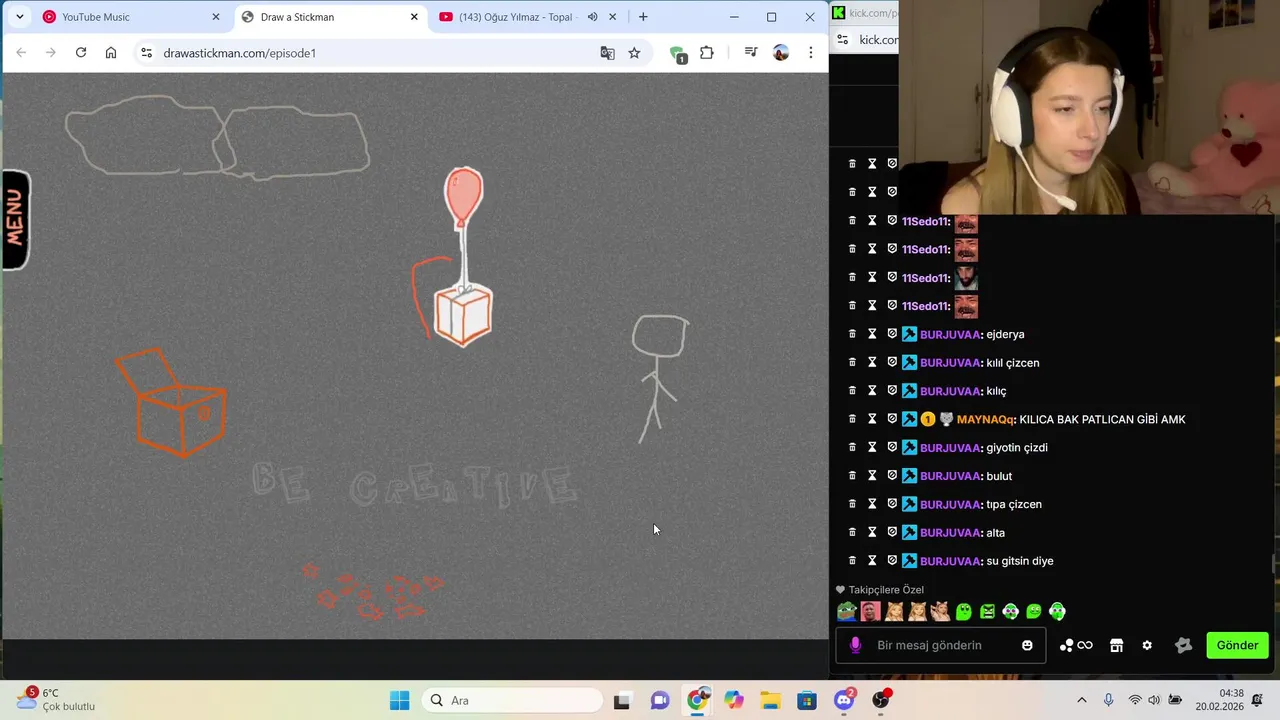Timeout user on the "kılıl çizcen" message
Viewport: 1280px width, 720px height.
pos(872,363)
